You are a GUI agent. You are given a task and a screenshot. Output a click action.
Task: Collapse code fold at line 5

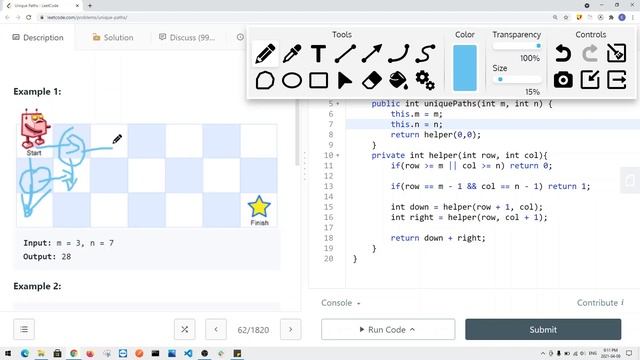tap(338, 104)
